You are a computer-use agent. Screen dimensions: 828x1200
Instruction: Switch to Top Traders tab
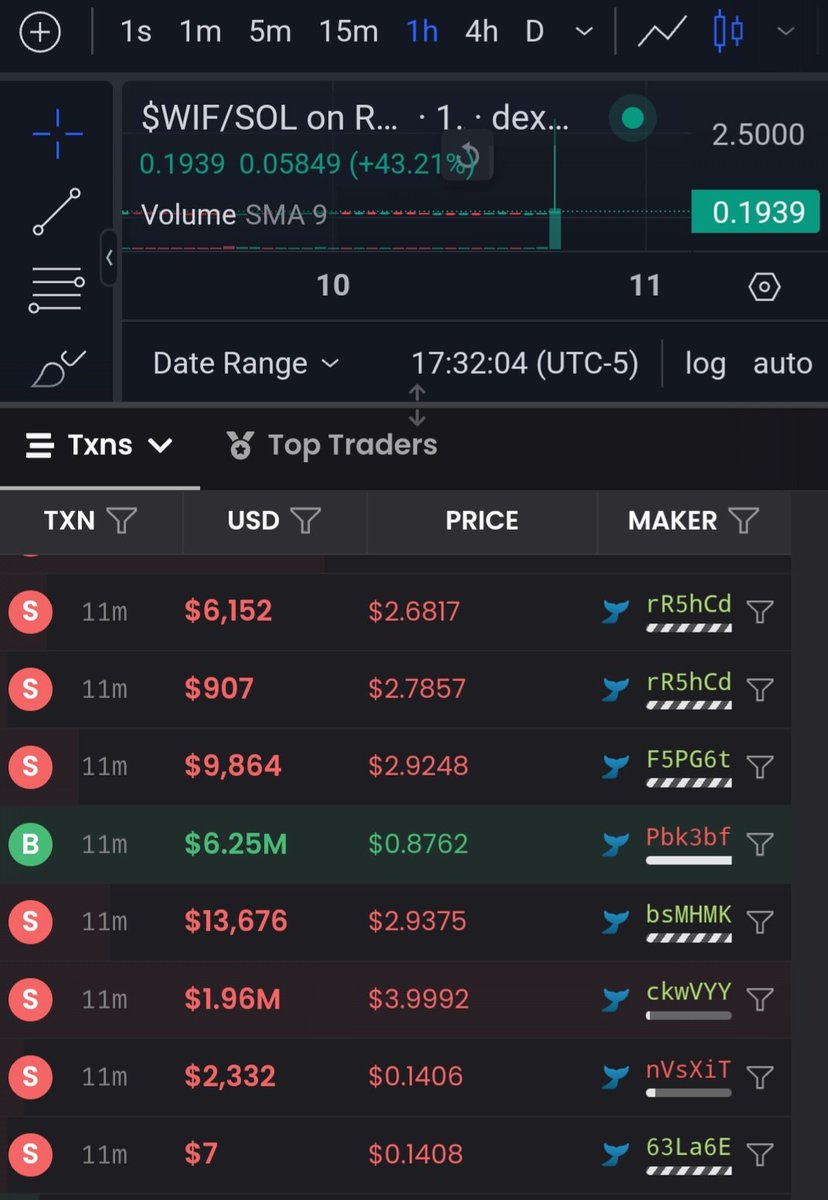click(331, 445)
